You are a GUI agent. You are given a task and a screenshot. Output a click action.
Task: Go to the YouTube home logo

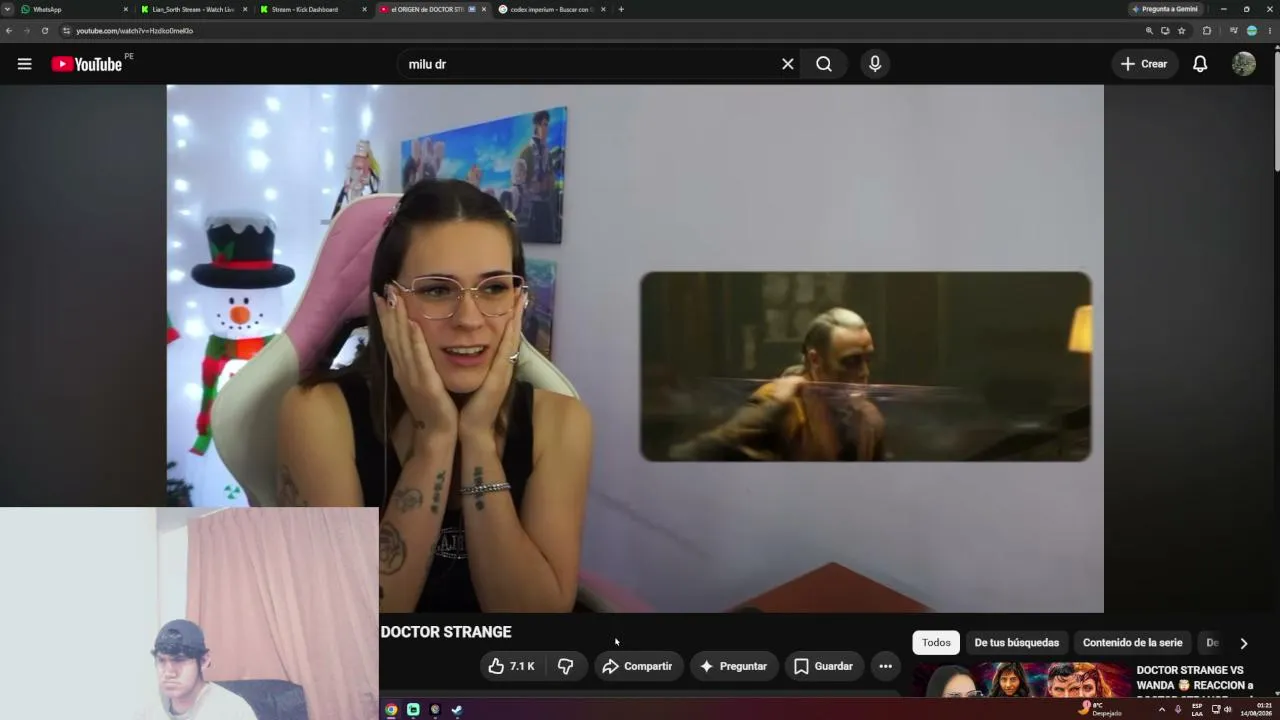87,64
